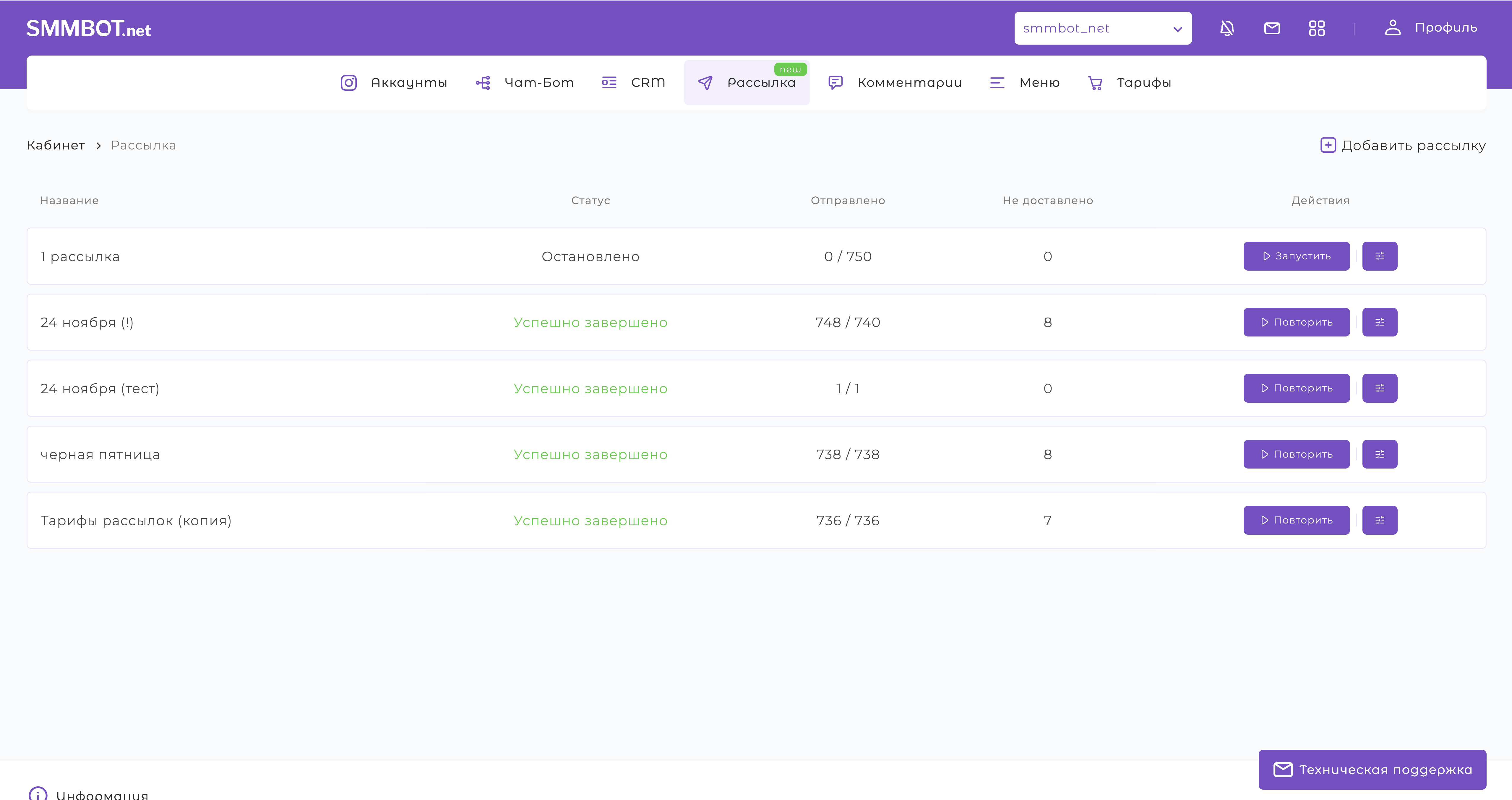
Task: Open Техническая поддержка support button
Action: pyautogui.click(x=1372, y=770)
